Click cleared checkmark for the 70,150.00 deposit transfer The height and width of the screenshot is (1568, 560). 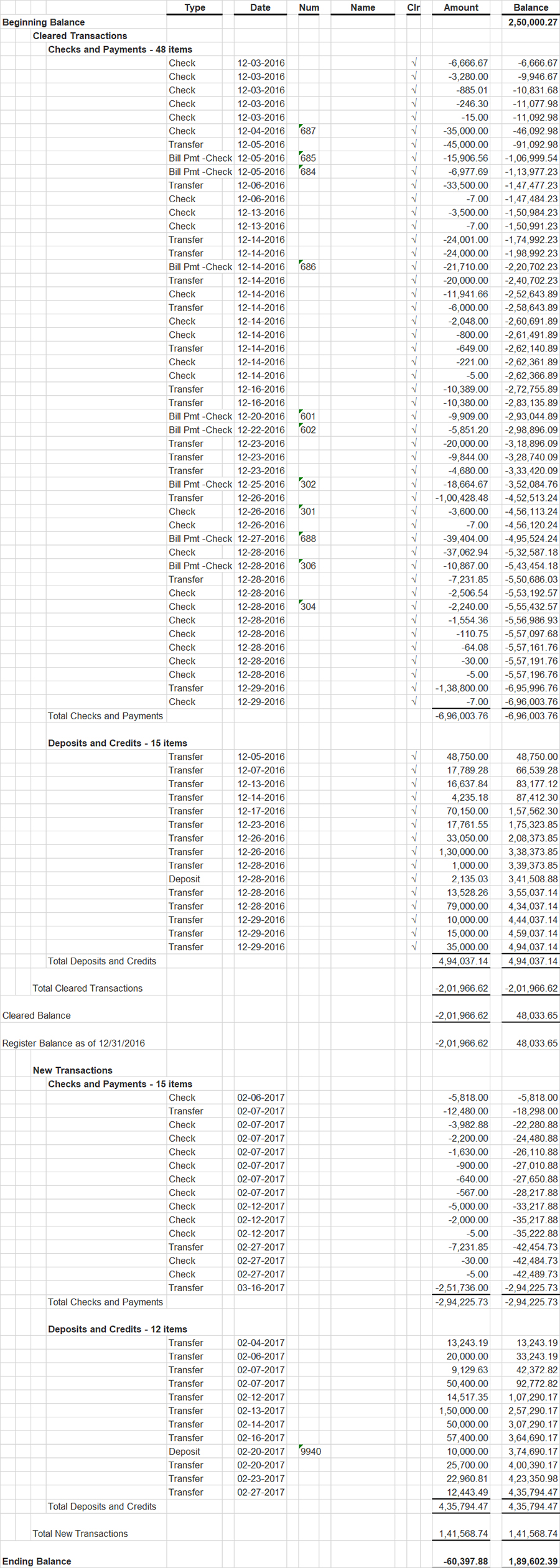[414, 811]
